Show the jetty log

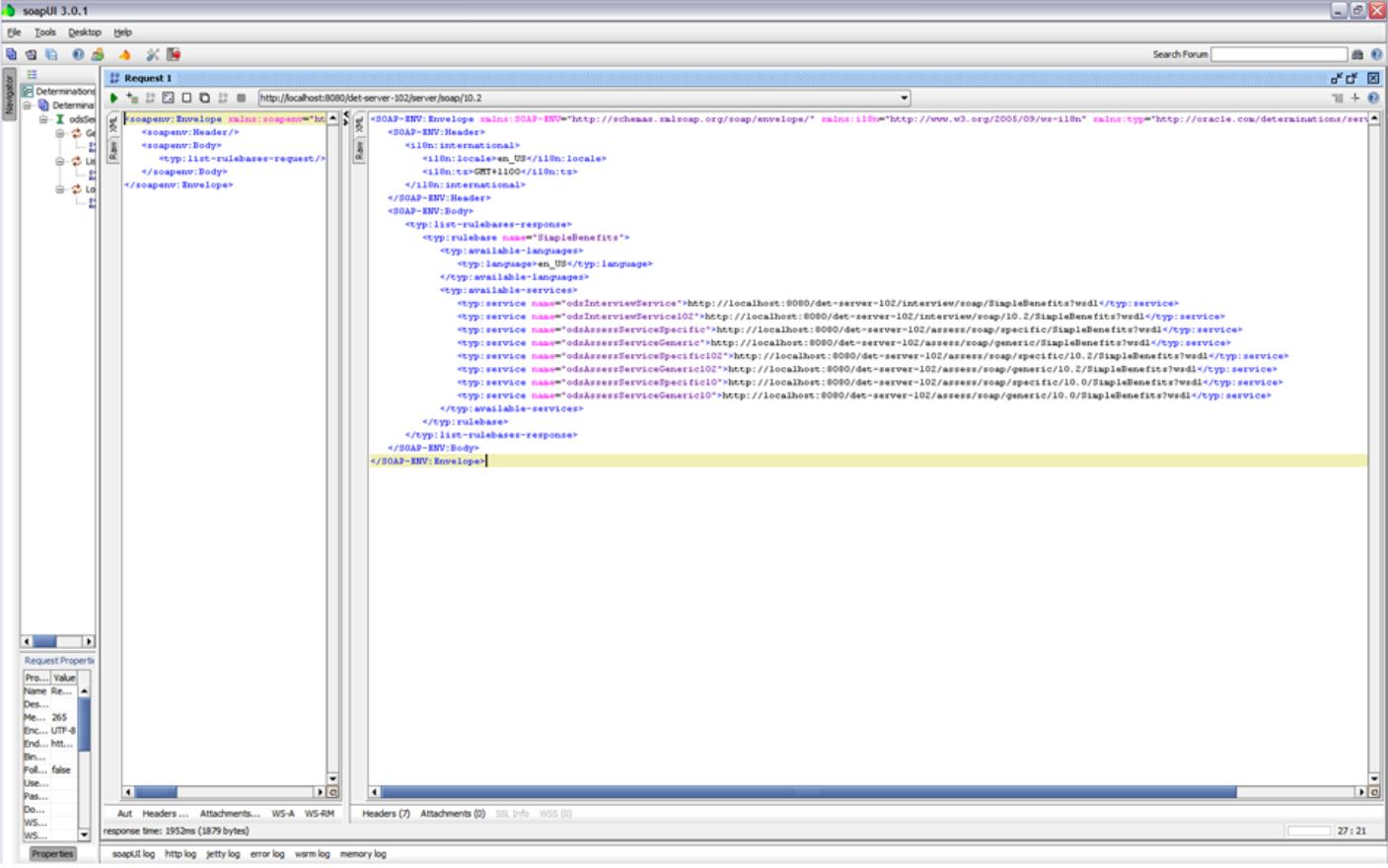[223, 854]
